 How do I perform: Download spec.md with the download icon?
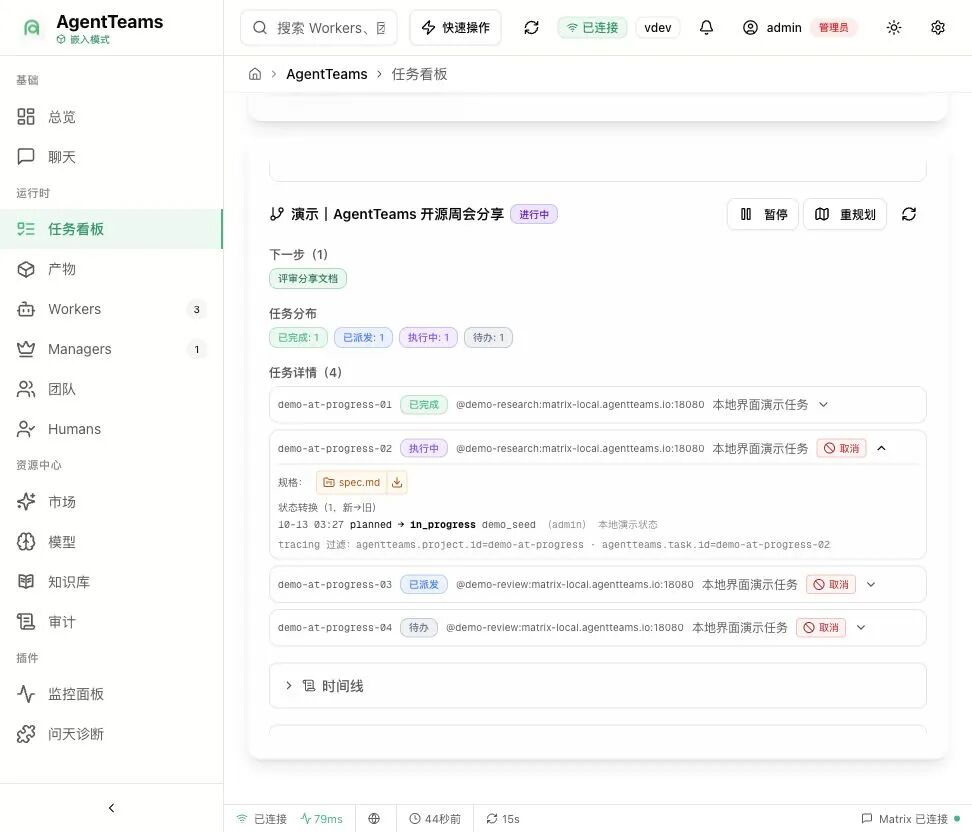[x=397, y=482]
